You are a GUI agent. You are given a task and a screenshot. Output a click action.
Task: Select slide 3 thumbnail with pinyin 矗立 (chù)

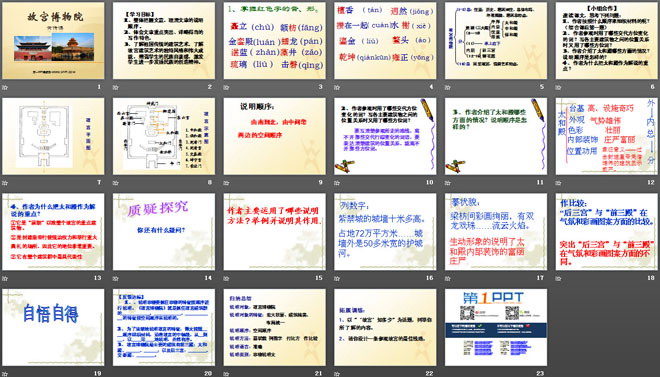tap(274, 40)
